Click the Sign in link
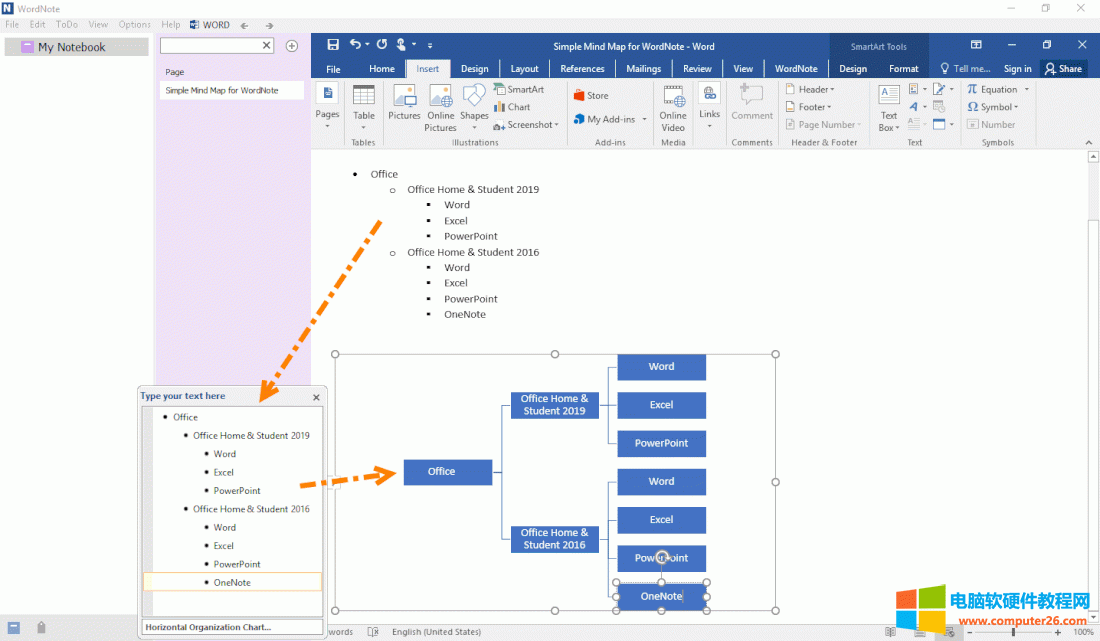This screenshot has width=1100, height=641. (1017, 69)
